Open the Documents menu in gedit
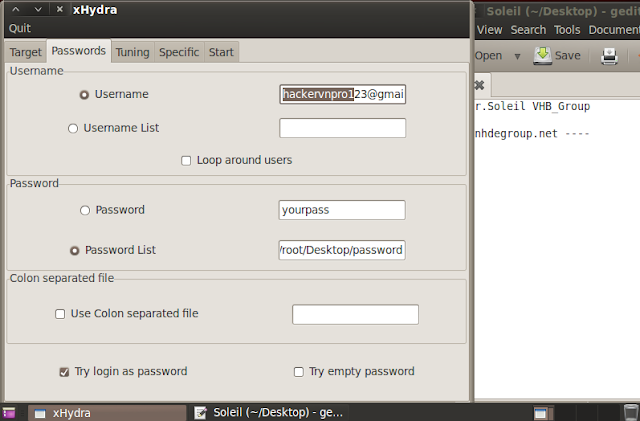 tap(613, 30)
